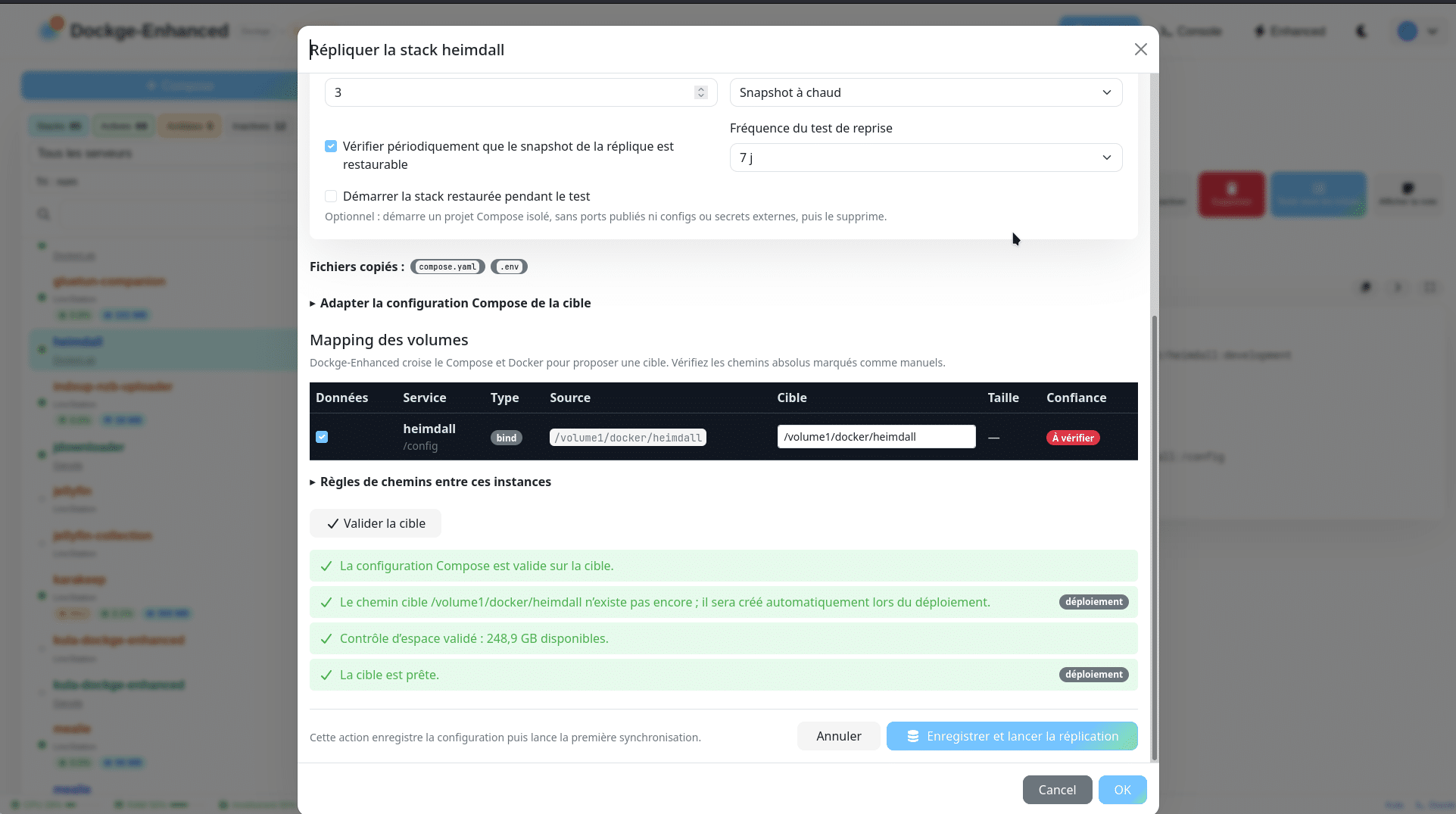Click checkmark icon beside 'La configuration Compose est valide'
The height and width of the screenshot is (814, 1456).
pos(326,566)
